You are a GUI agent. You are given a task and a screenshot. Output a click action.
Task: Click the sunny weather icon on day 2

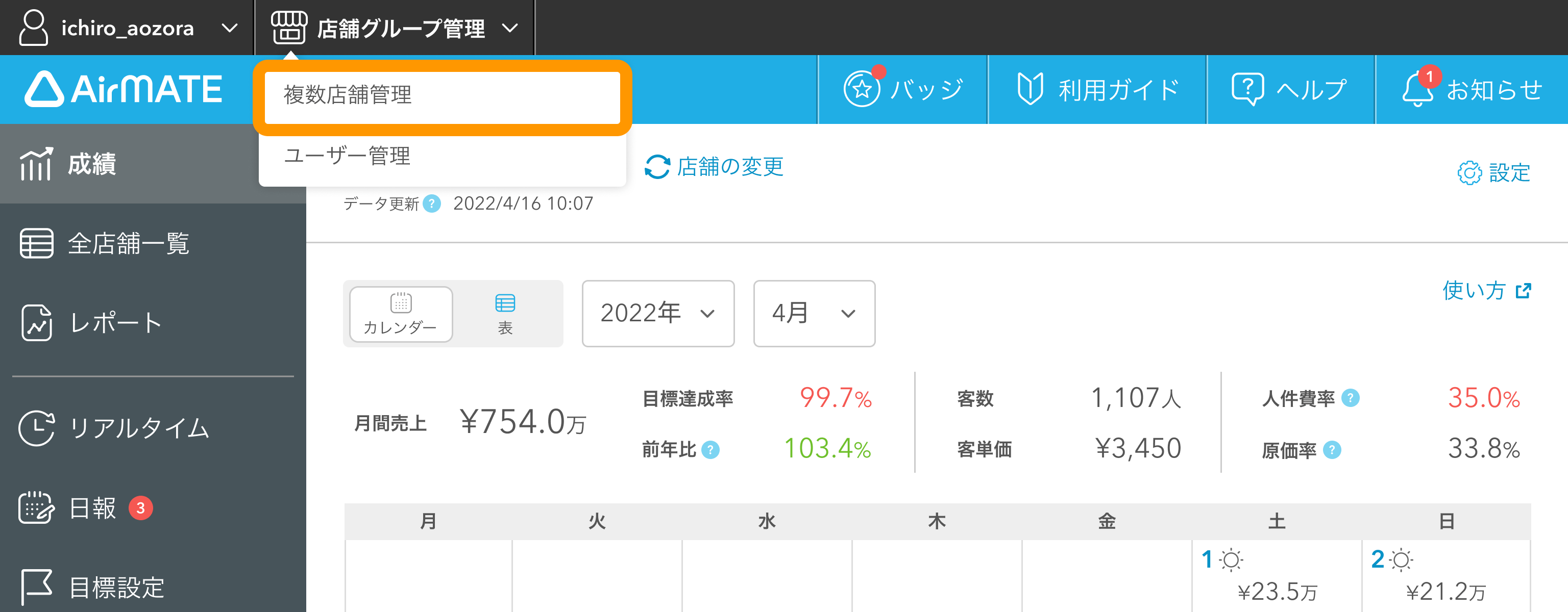pos(1401,559)
